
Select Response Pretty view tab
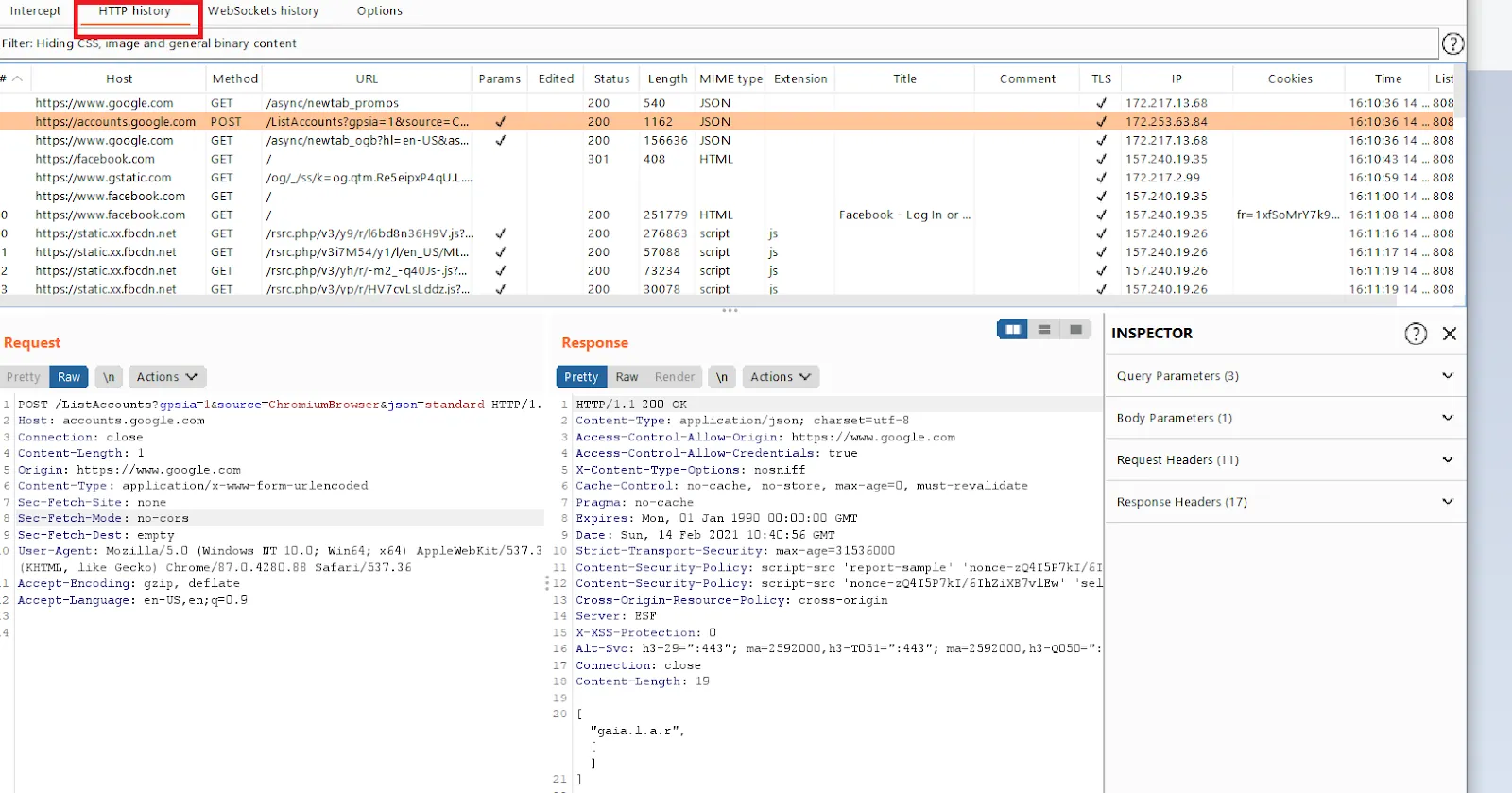(581, 377)
